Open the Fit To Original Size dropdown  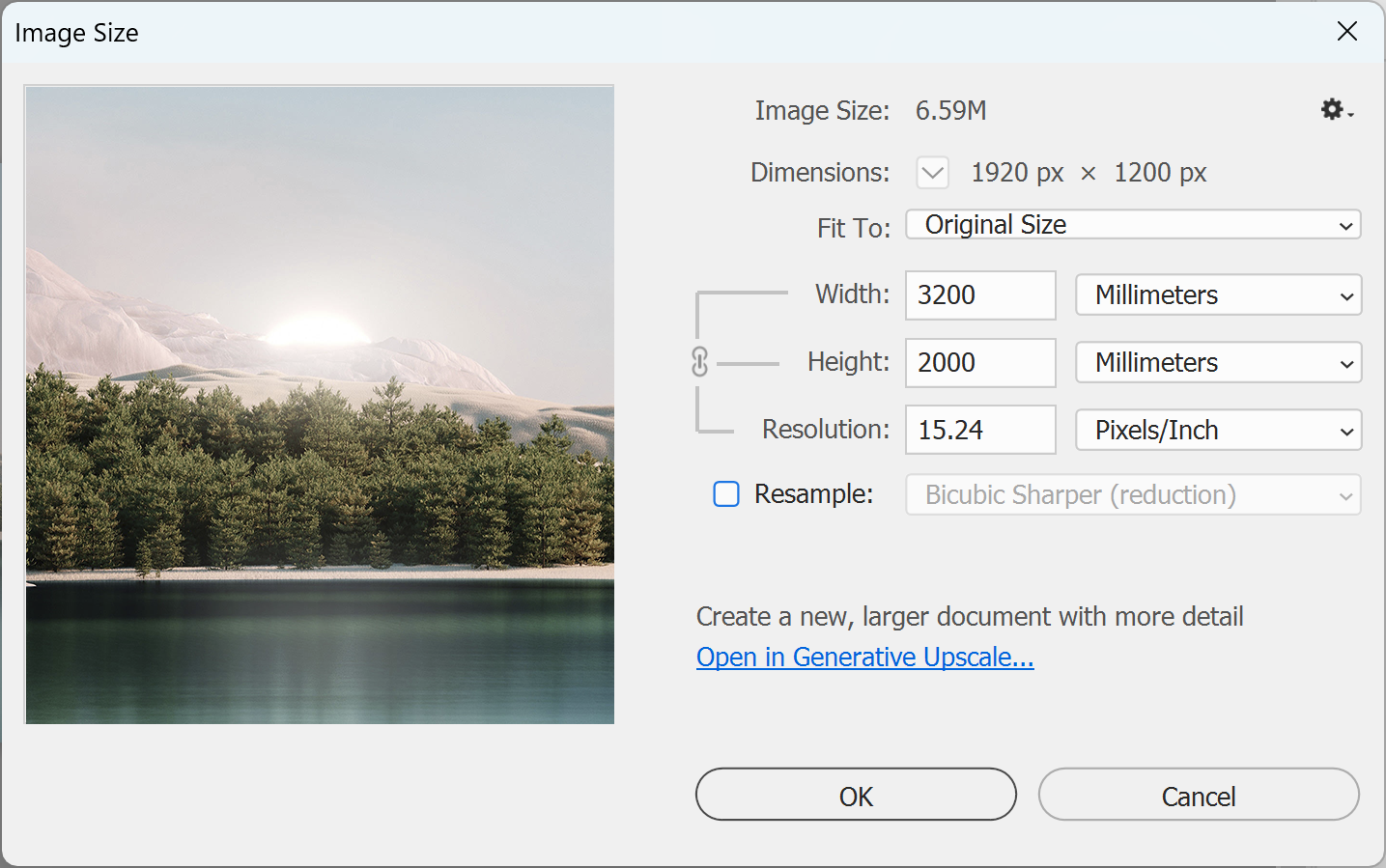(x=1133, y=225)
